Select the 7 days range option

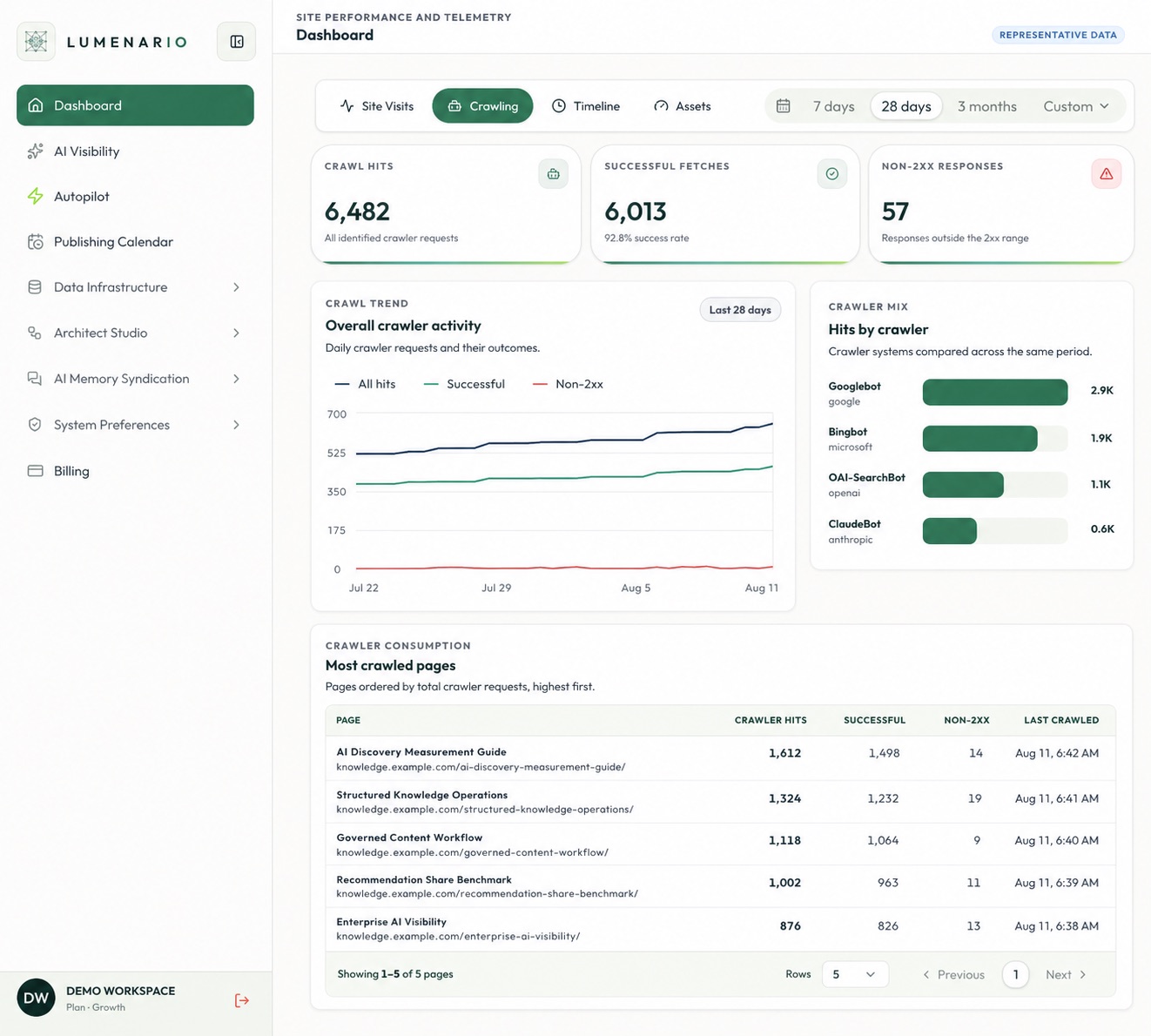point(833,106)
